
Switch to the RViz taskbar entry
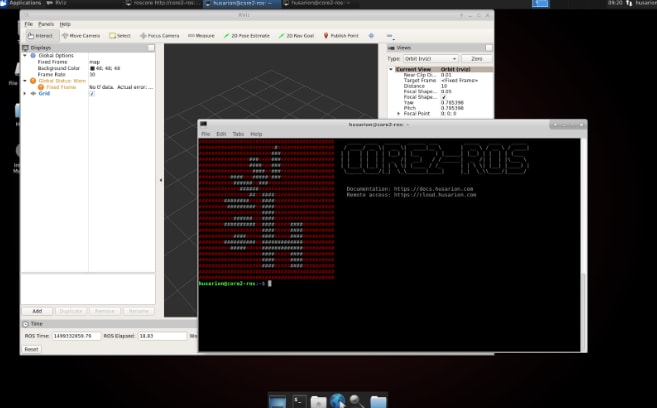coord(57,3)
